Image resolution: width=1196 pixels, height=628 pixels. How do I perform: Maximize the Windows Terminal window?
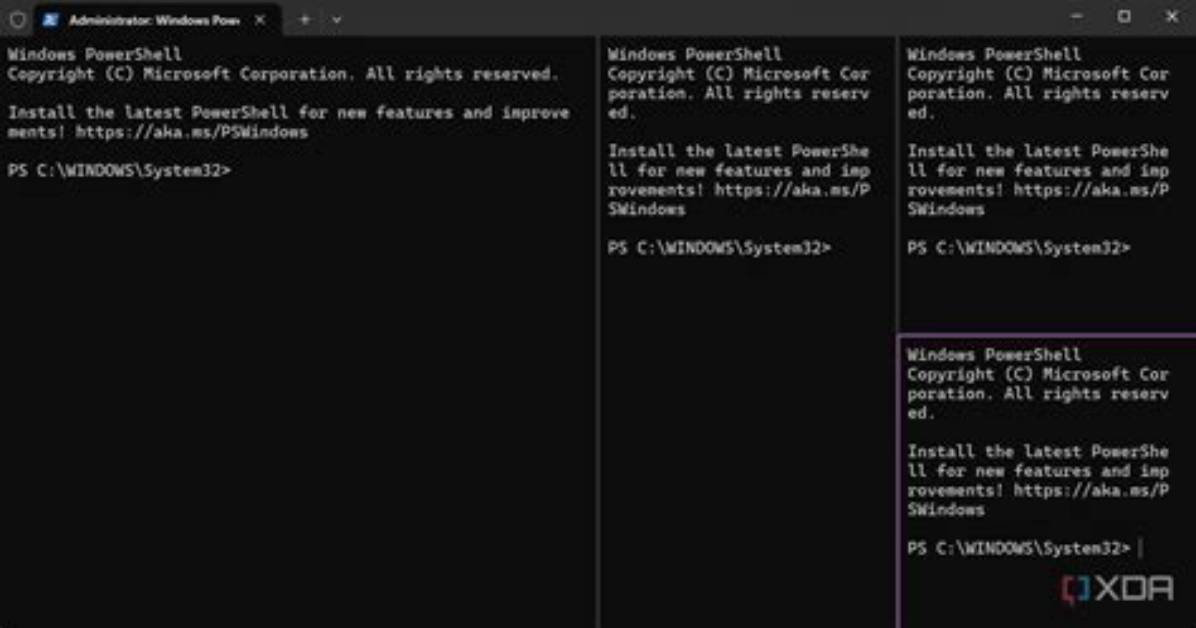pyautogui.click(x=1124, y=17)
